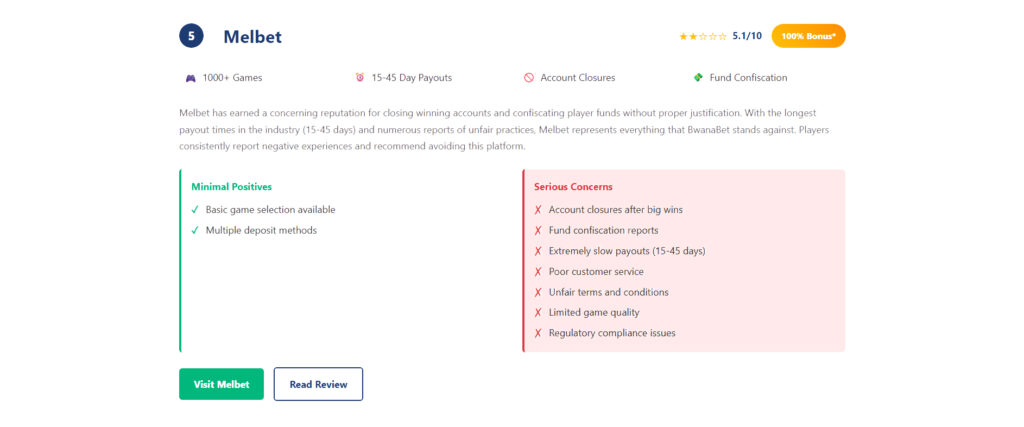Click the alarm clock icon beside 15-45 Day Payouts

(x=360, y=78)
